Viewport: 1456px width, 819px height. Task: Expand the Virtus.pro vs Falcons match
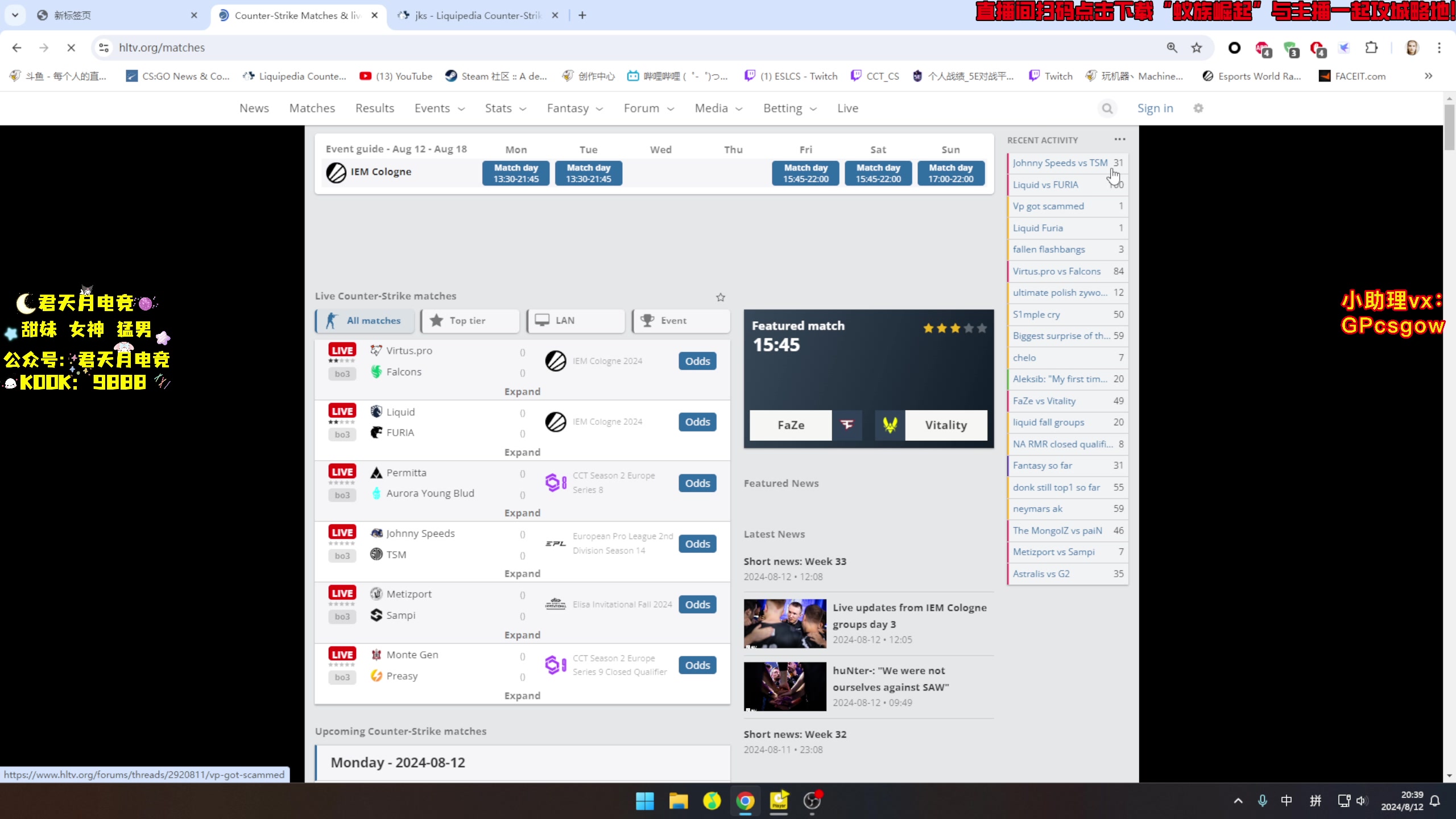click(x=522, y=391)
